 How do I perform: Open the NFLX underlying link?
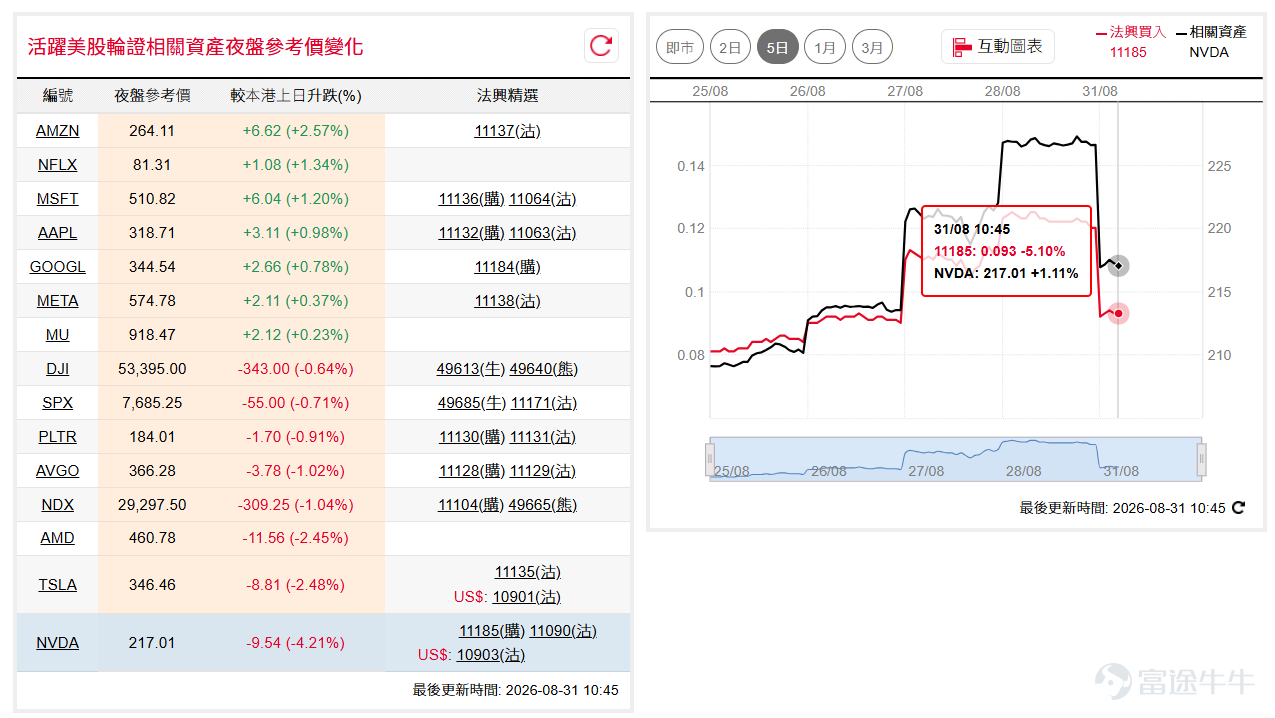coord(57,165)
